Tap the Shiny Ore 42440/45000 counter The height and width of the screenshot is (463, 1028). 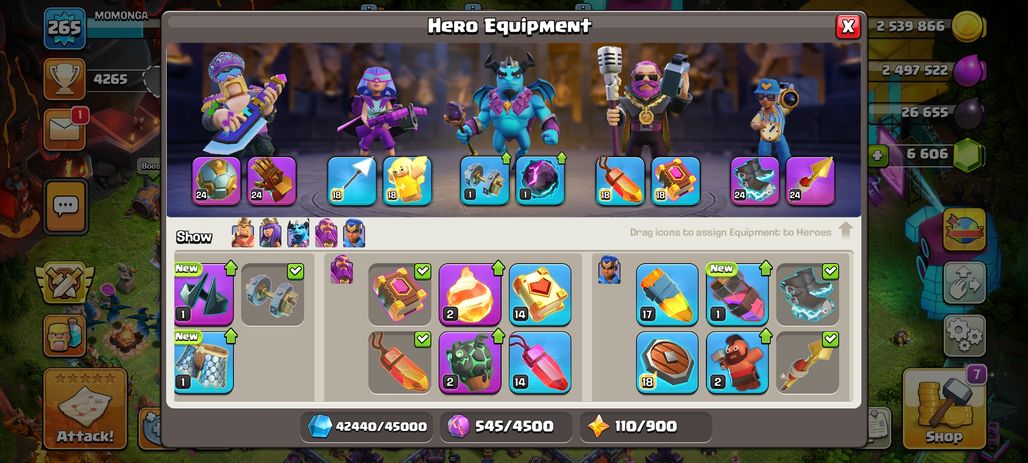tap(369, 426)
